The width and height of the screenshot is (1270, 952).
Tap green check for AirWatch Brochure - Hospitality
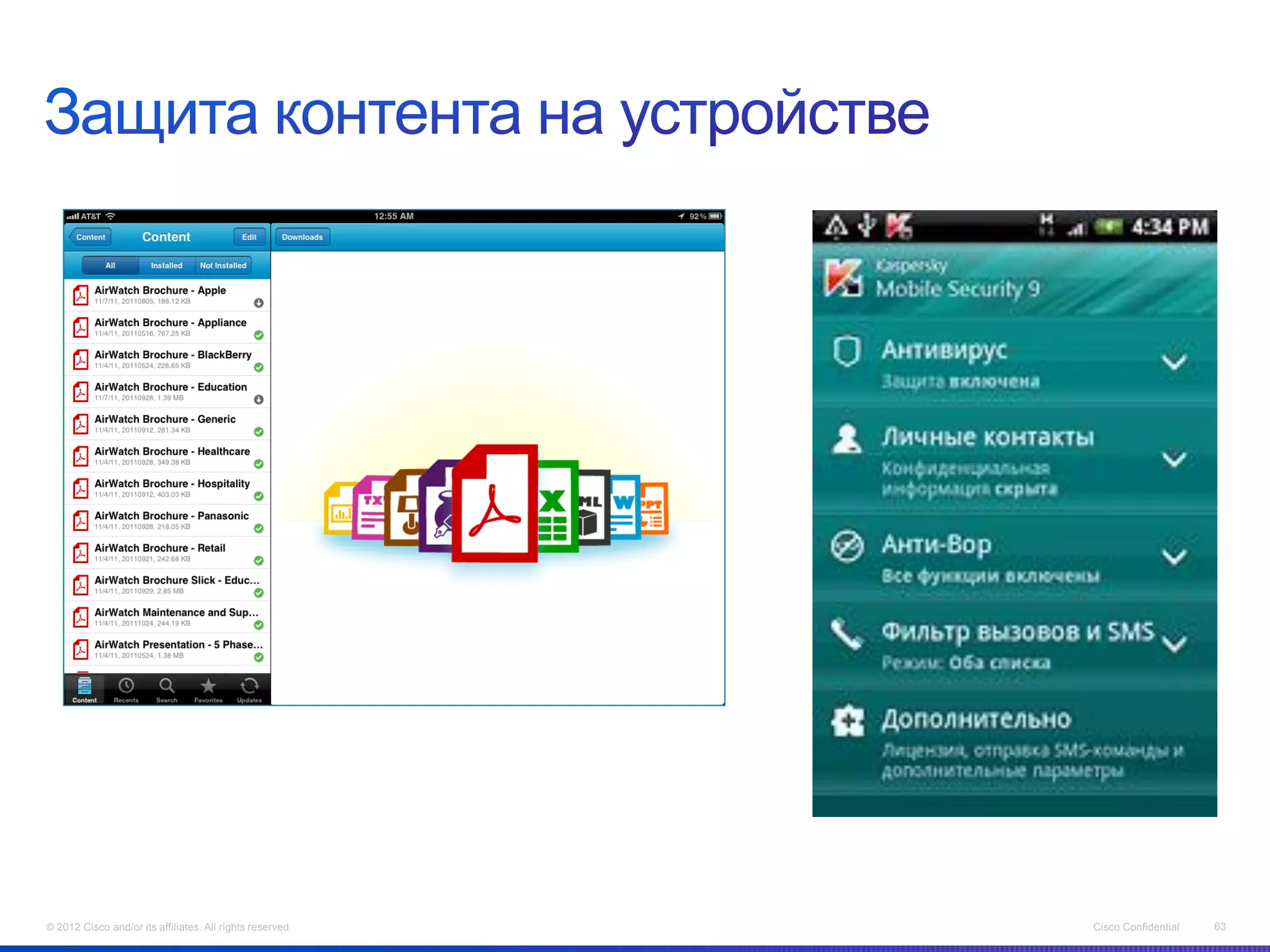point(259,496)
